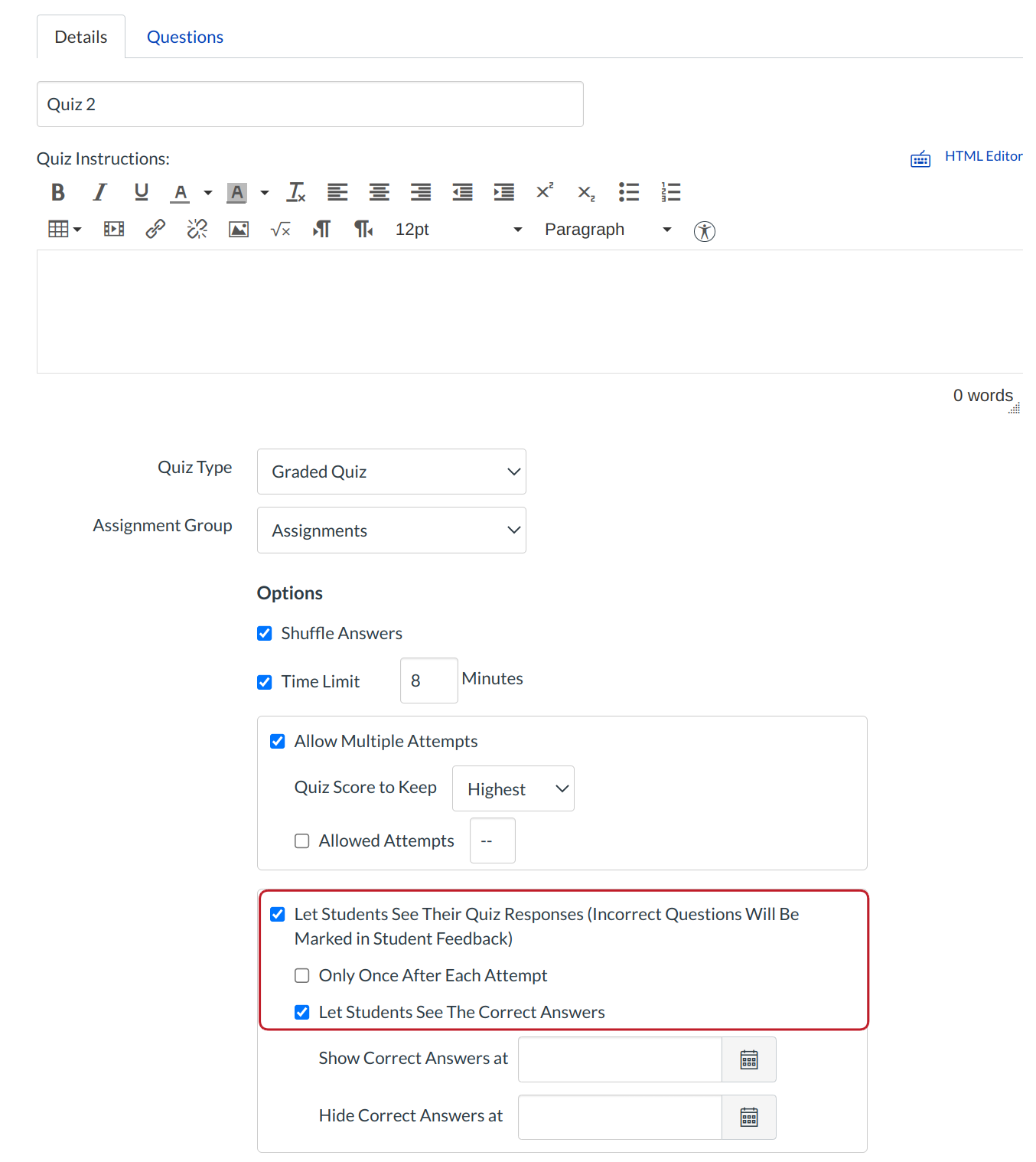Screen dimensions: 1036x1162
Task: Open the Quiz Type dropdown
Action: [x=391, y=472]
